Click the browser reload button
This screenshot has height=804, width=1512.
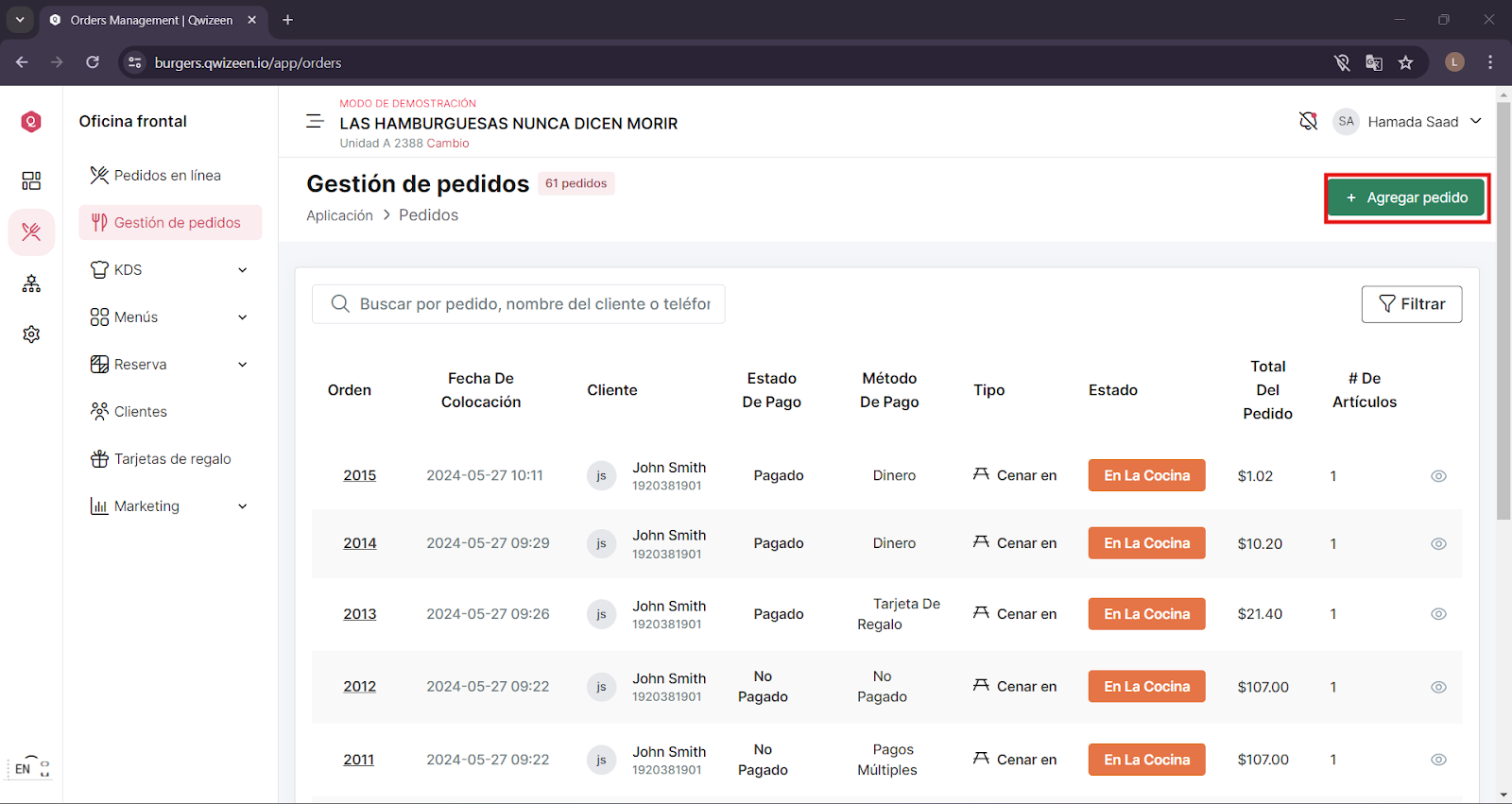click(x=93, y=62)
